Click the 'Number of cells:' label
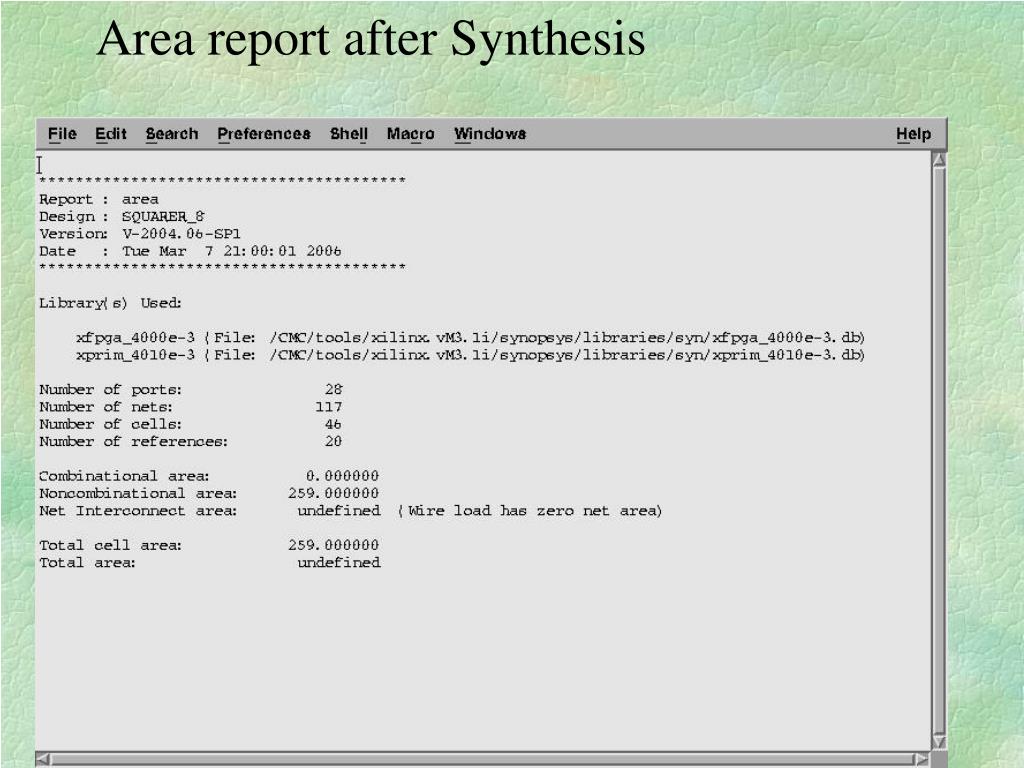The image size is (1024, 768). coord(110,424)
